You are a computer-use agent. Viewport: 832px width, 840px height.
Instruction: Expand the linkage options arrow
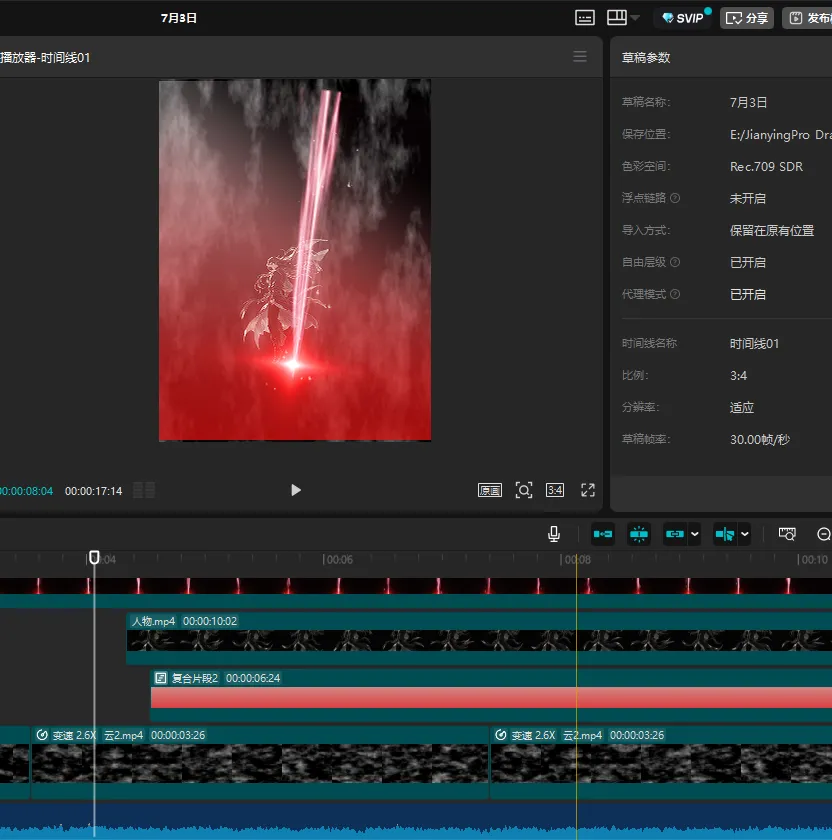click(x=694, y=534)
